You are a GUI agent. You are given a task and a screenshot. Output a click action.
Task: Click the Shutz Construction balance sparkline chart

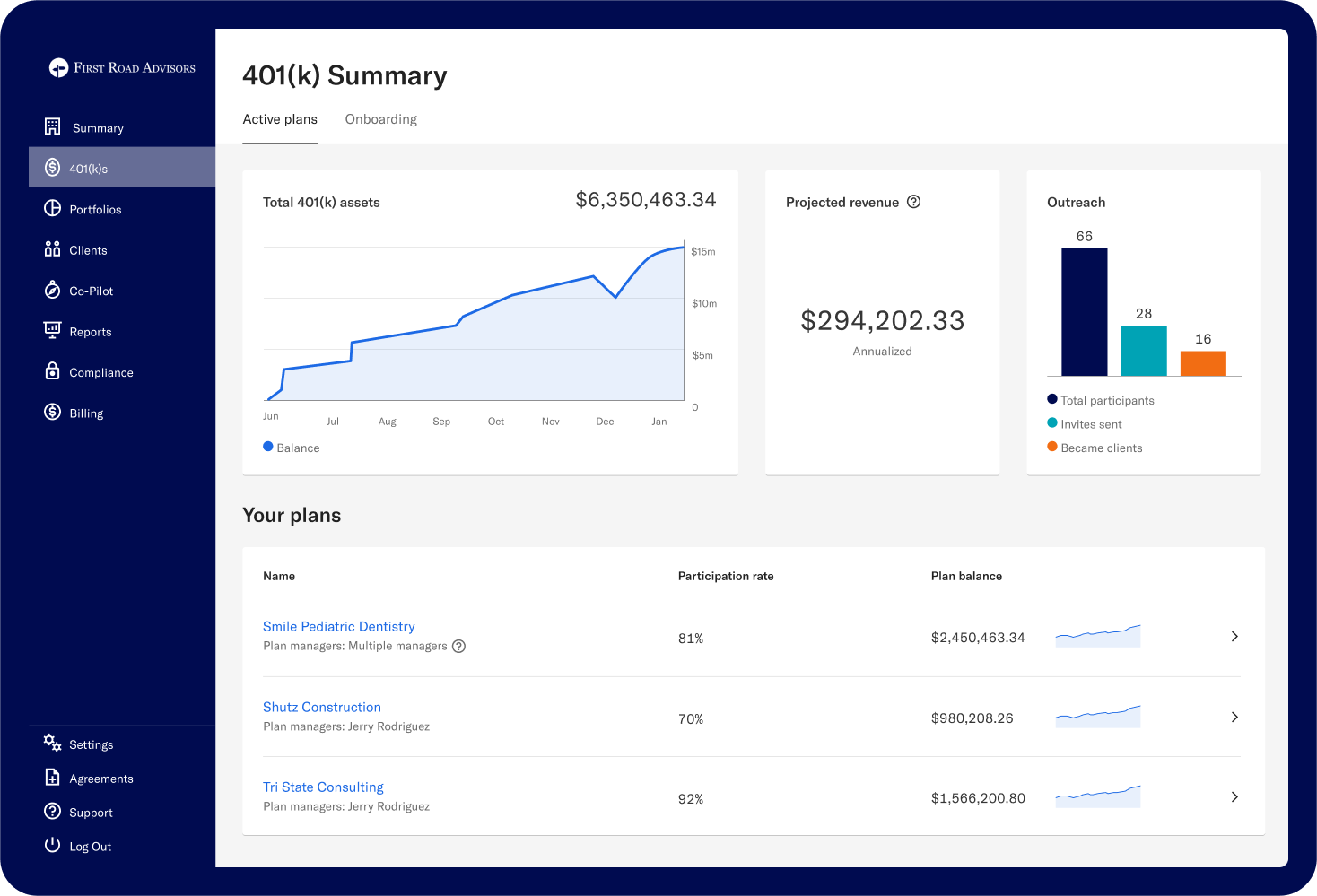pyautogui.click(x=1098, y=717)
